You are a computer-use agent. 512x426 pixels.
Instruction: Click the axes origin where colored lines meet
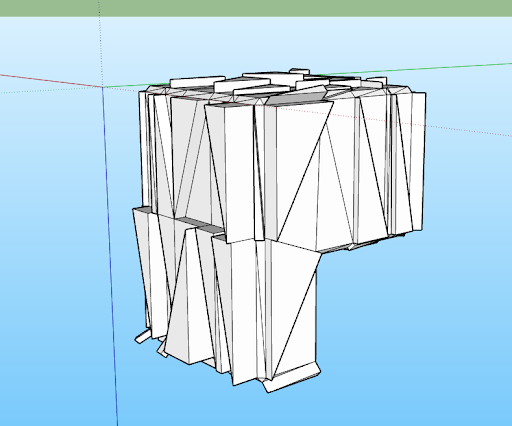[x=102, y=87]
